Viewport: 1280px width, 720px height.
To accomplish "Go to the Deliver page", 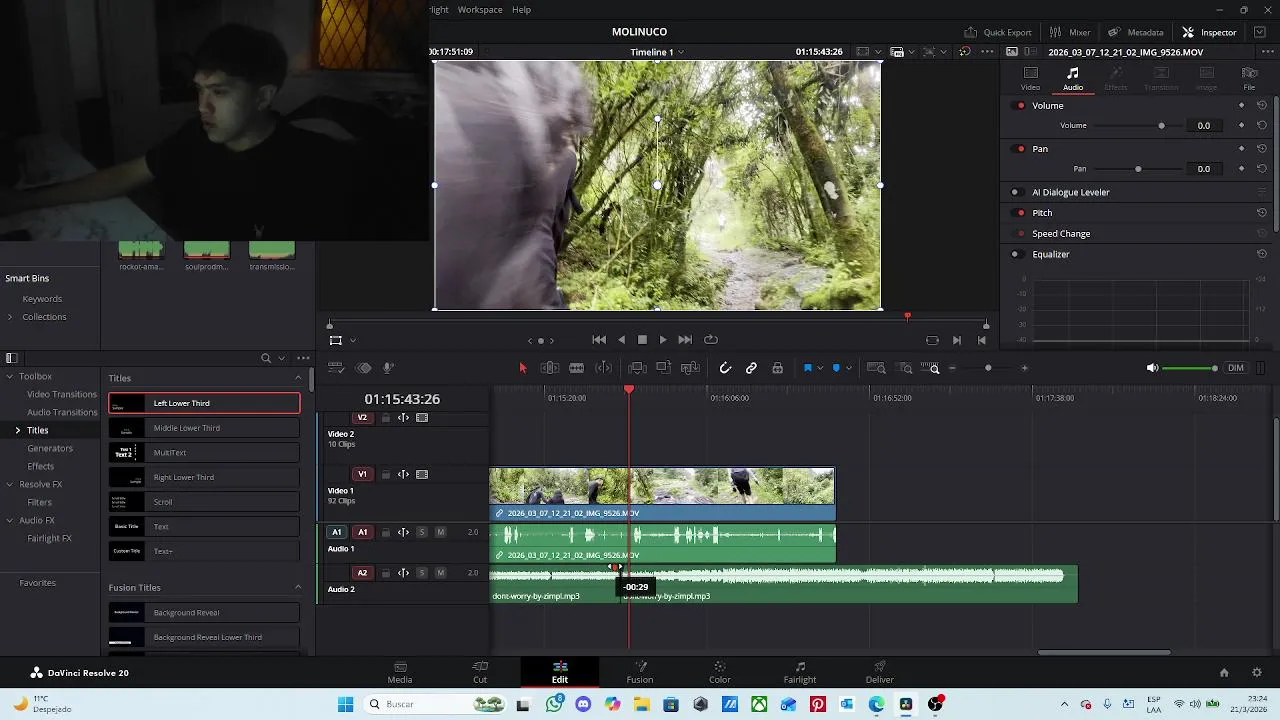I will tap(880, 672).
